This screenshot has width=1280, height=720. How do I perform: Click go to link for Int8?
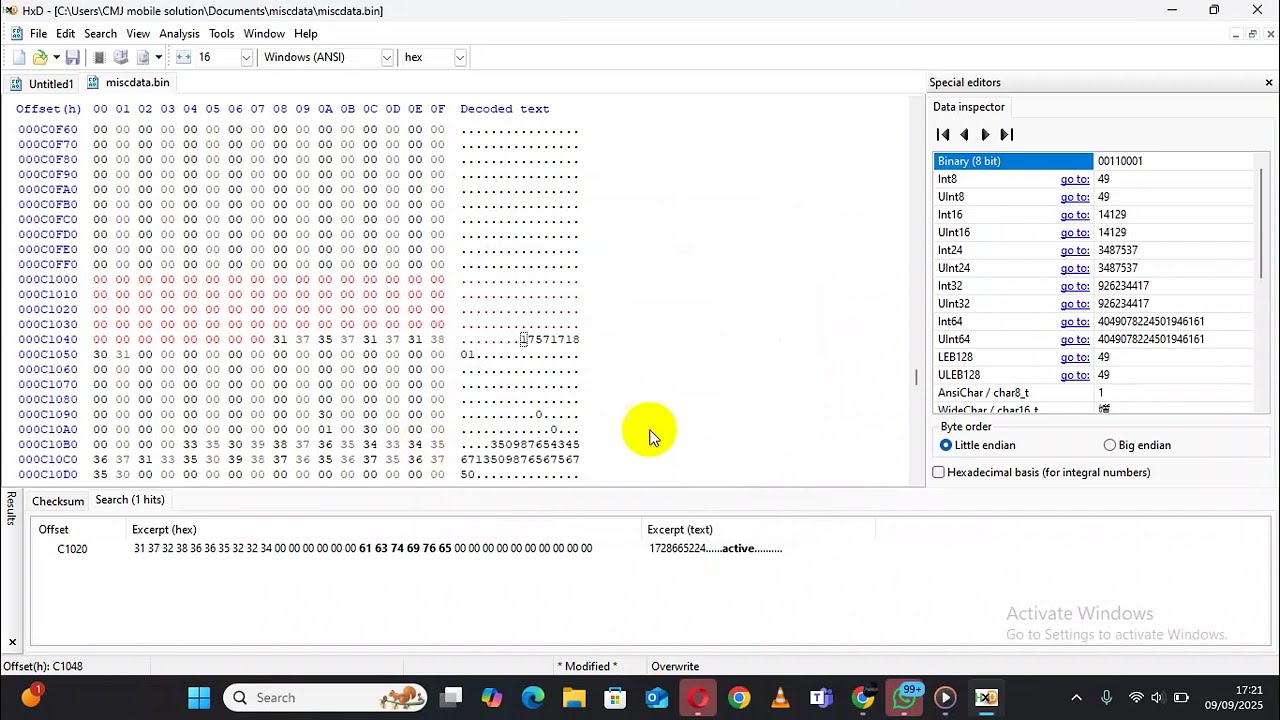[x=1075, y=179]
